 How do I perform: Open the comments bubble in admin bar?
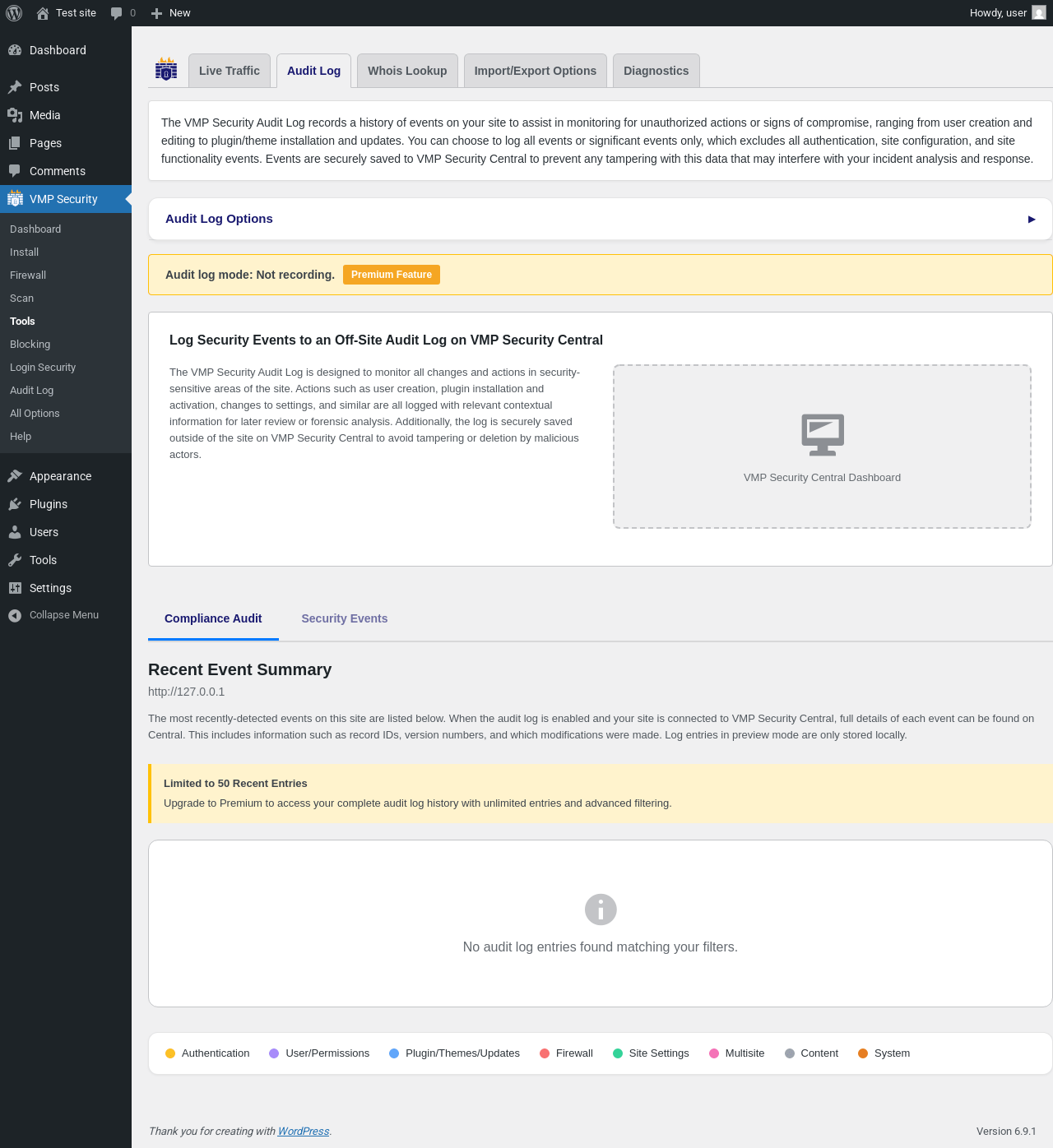(117, 13)
